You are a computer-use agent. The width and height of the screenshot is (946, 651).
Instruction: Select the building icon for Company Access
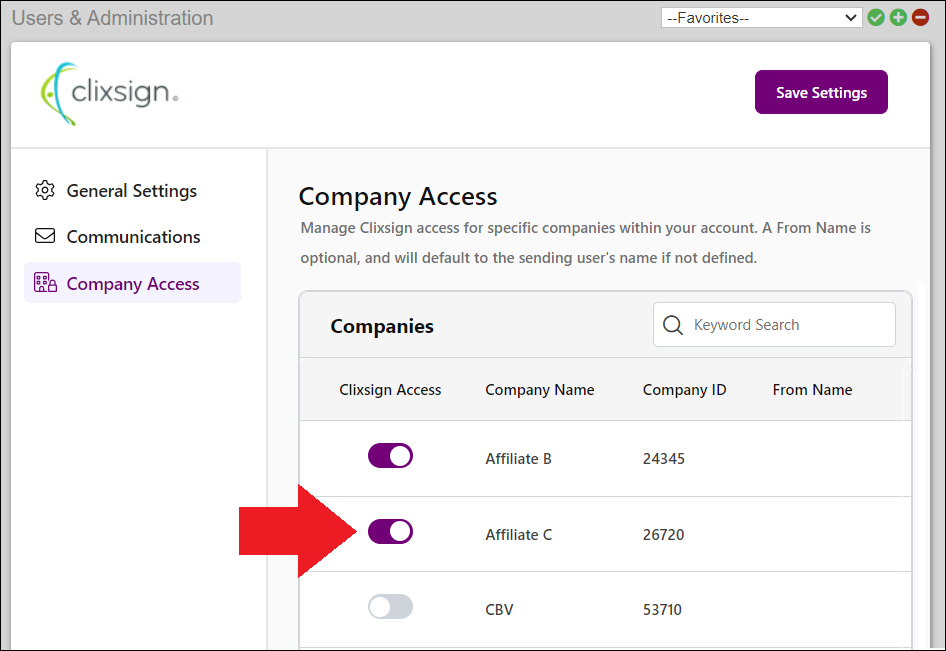pos(45,283)
